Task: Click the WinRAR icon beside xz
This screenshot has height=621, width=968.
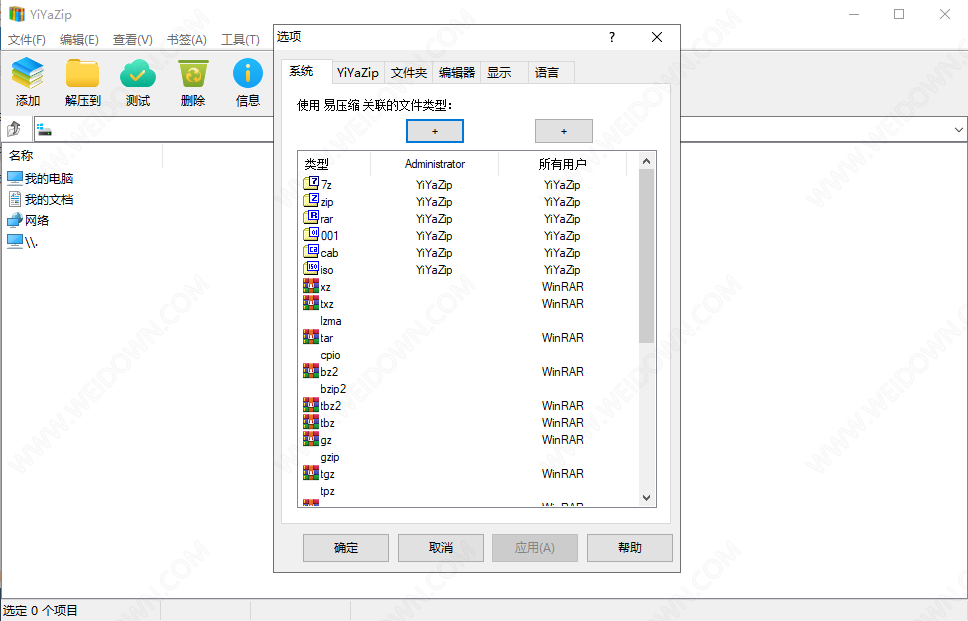Action: click(x=311, y=286)
